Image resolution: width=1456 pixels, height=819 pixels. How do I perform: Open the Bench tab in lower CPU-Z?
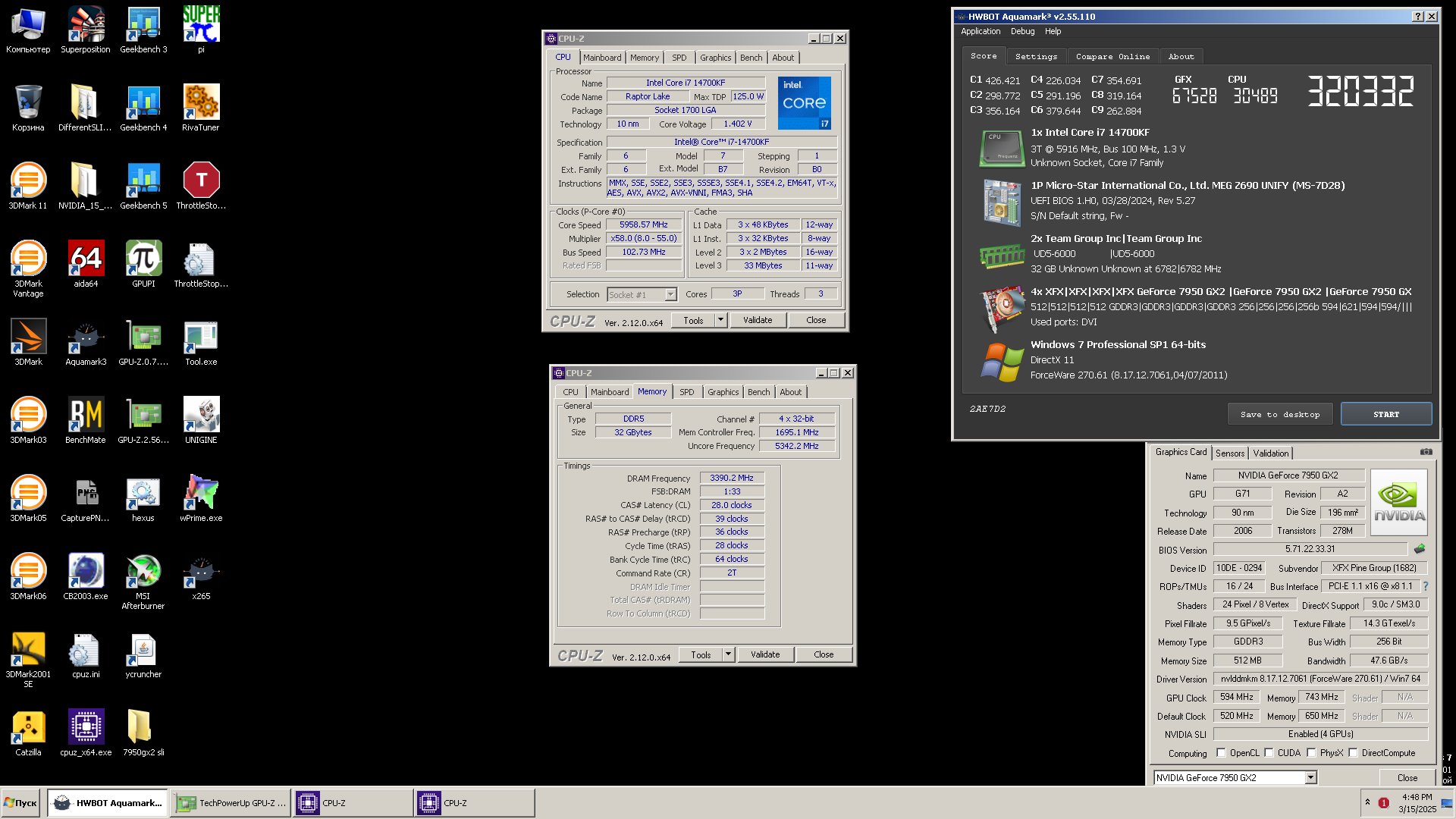[758, 392]
